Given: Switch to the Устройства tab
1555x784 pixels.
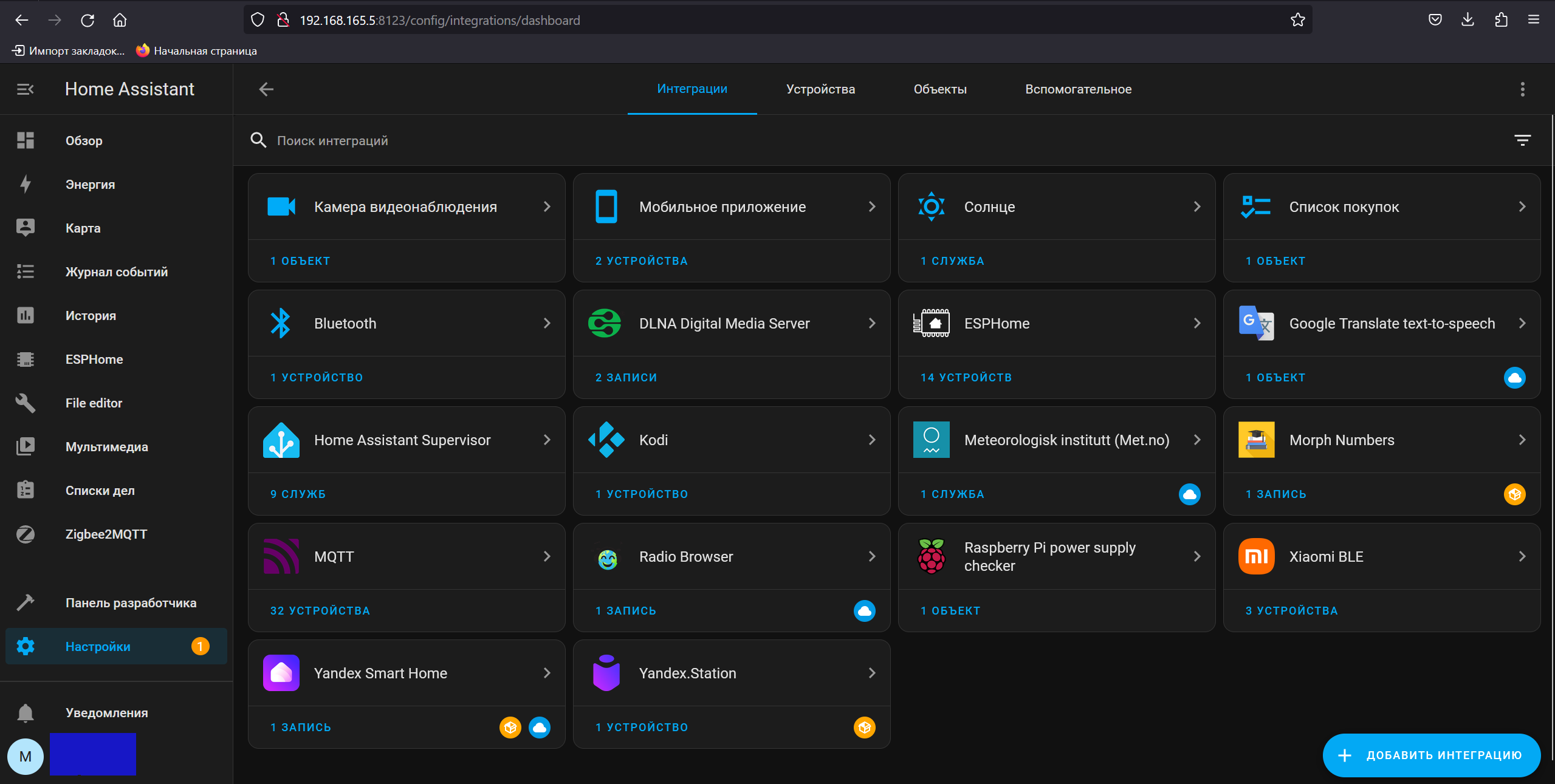Looking at the screenshot, I should [x=820, y=89].
